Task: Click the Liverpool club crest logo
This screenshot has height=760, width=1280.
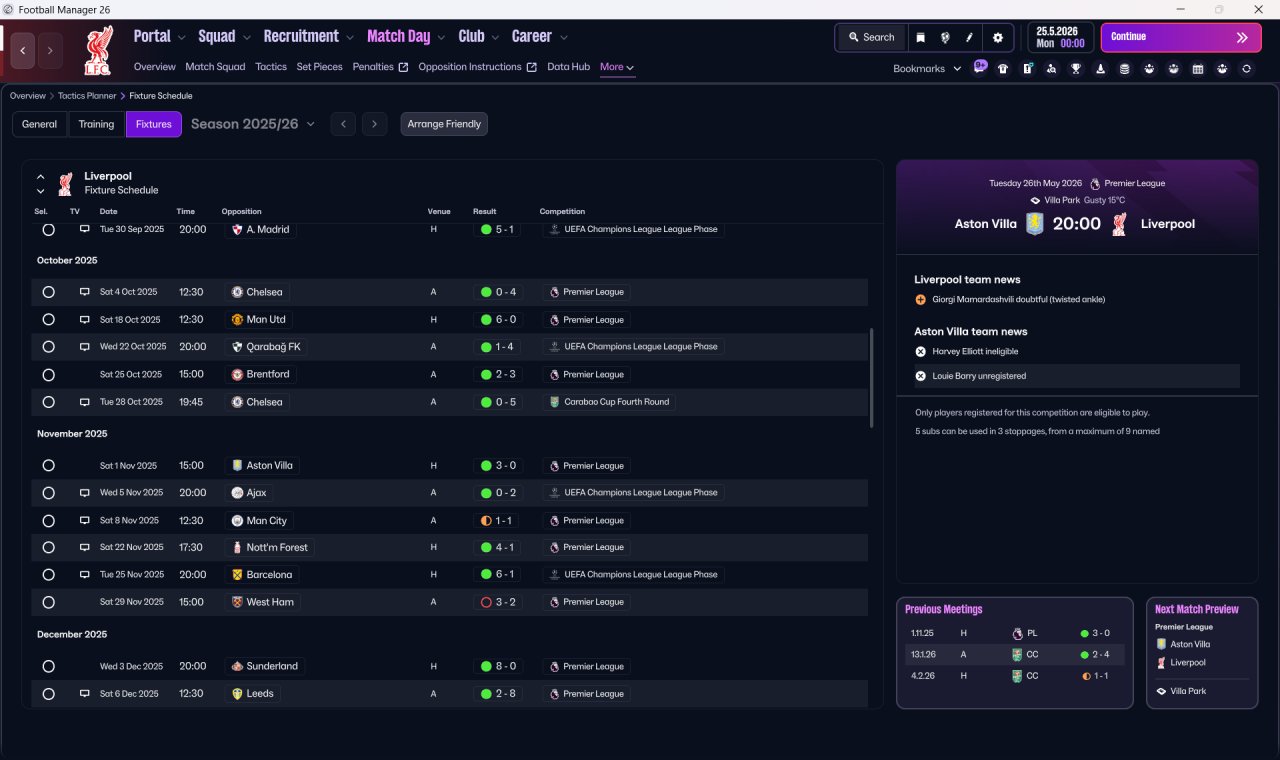Action: pyautogui.click(x=100, y=50)
